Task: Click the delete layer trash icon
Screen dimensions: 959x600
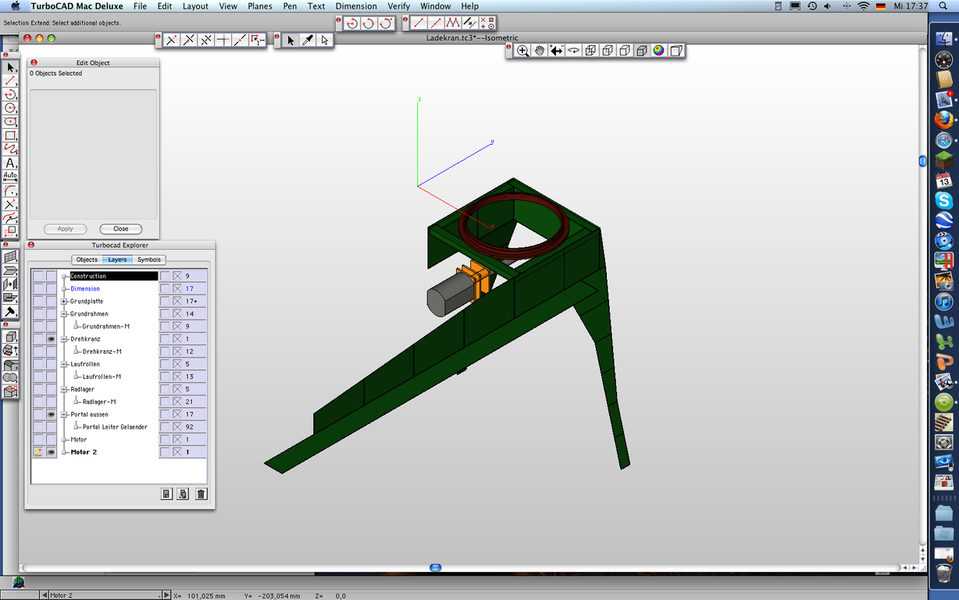Action: (201, 493)
